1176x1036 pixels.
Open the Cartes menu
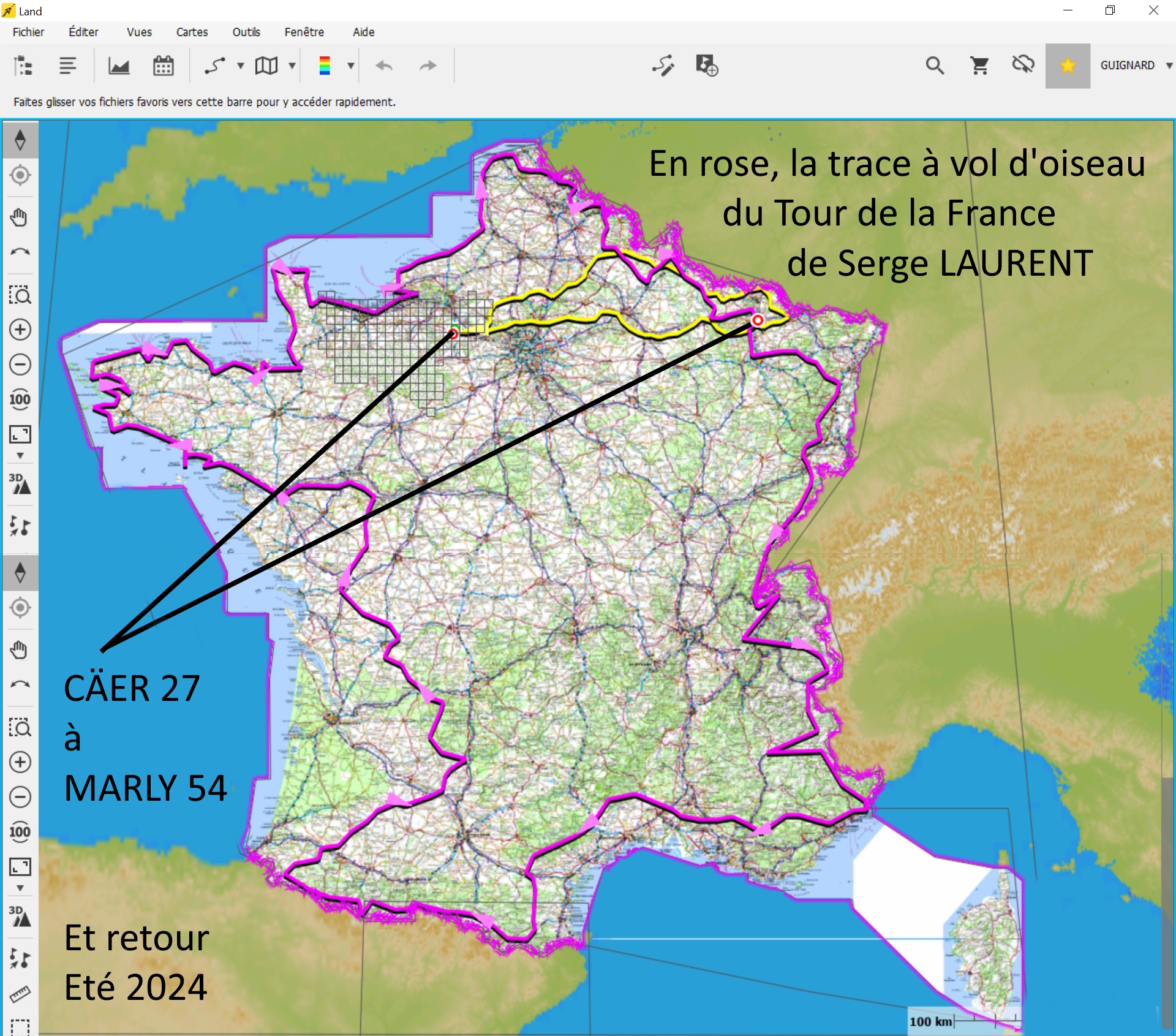(192, 32)
